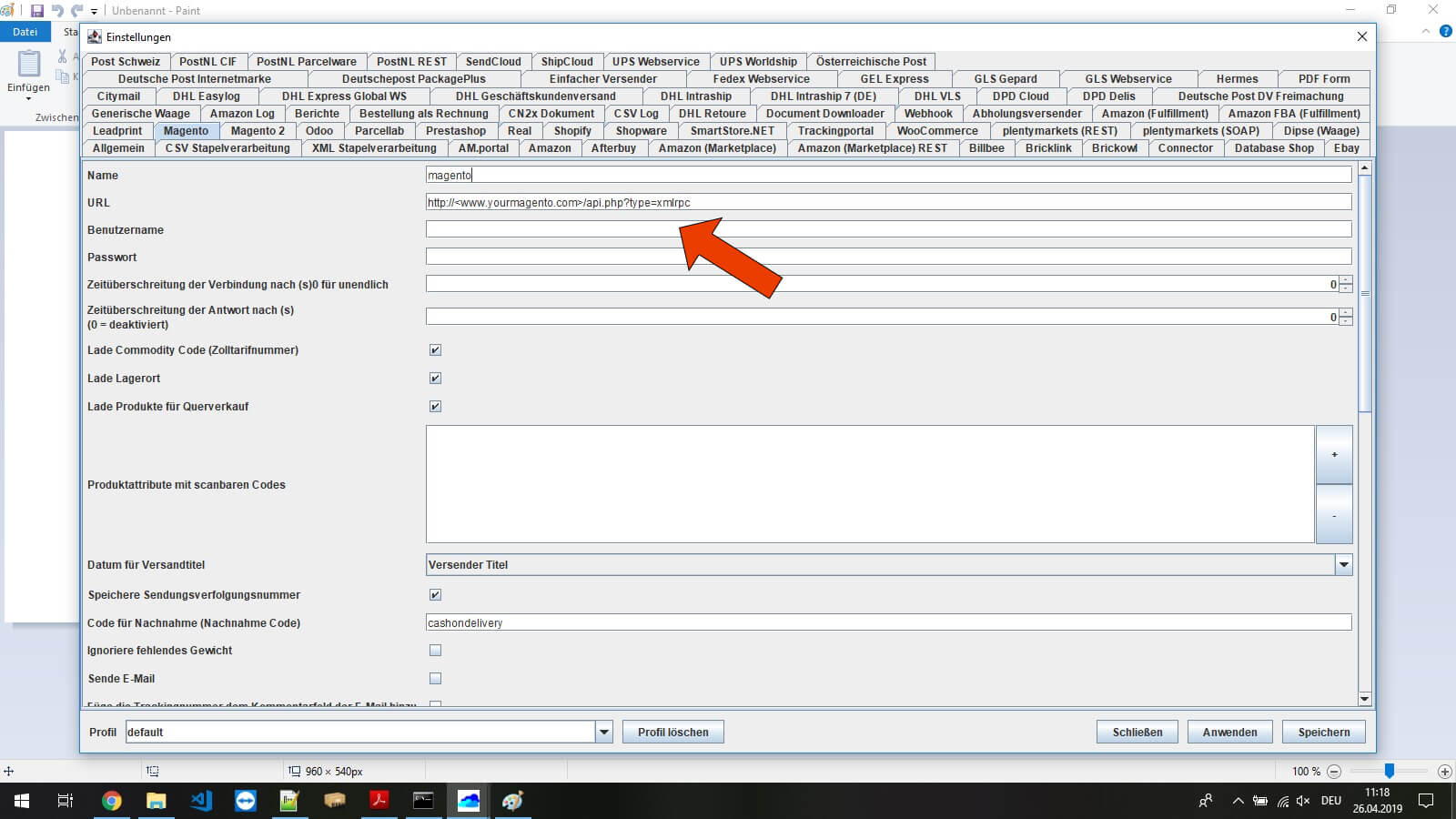Click the minus button for Produktattribute

click(1334, 515)
